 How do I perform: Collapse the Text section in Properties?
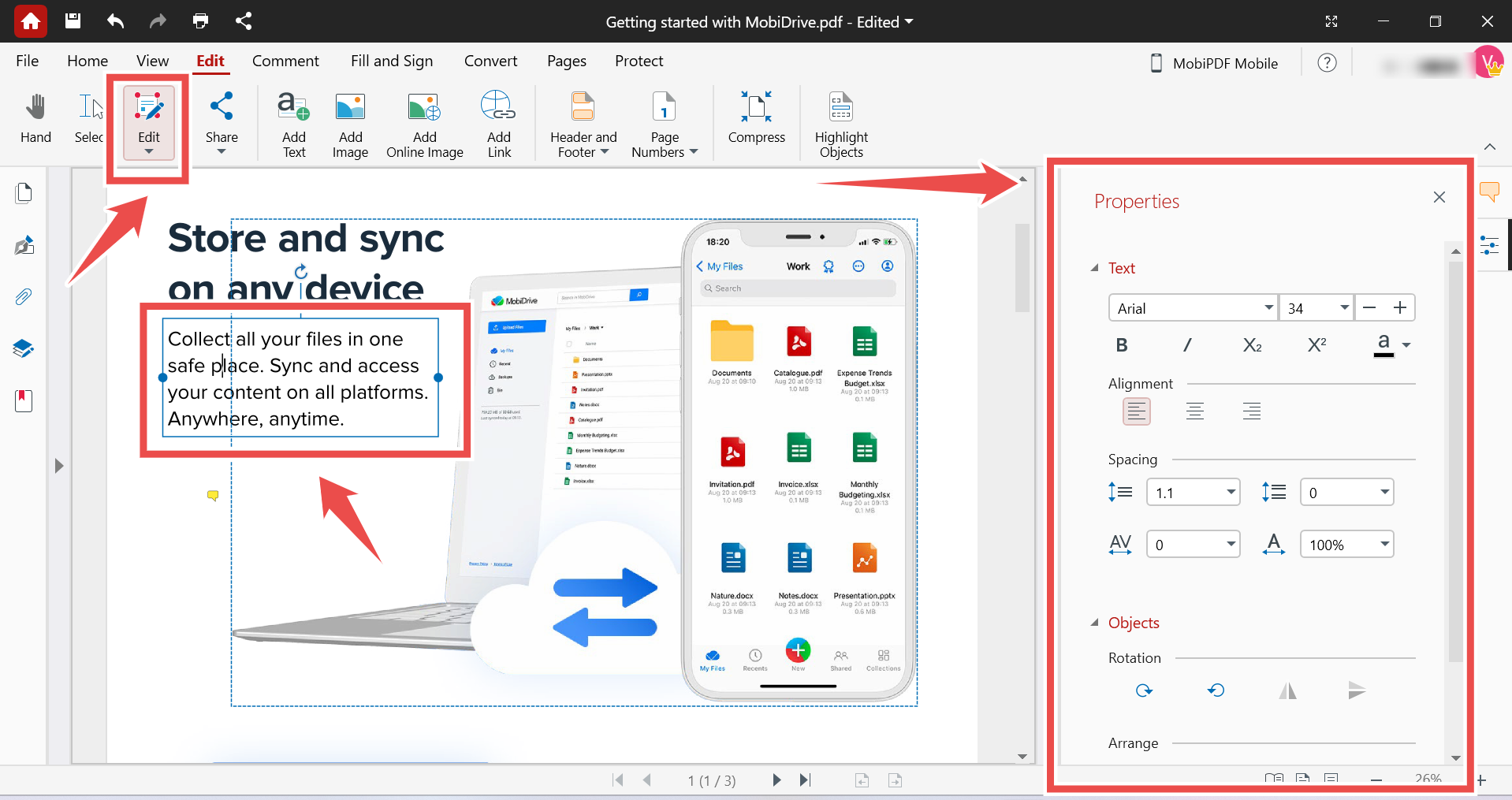coord(1094,268)
